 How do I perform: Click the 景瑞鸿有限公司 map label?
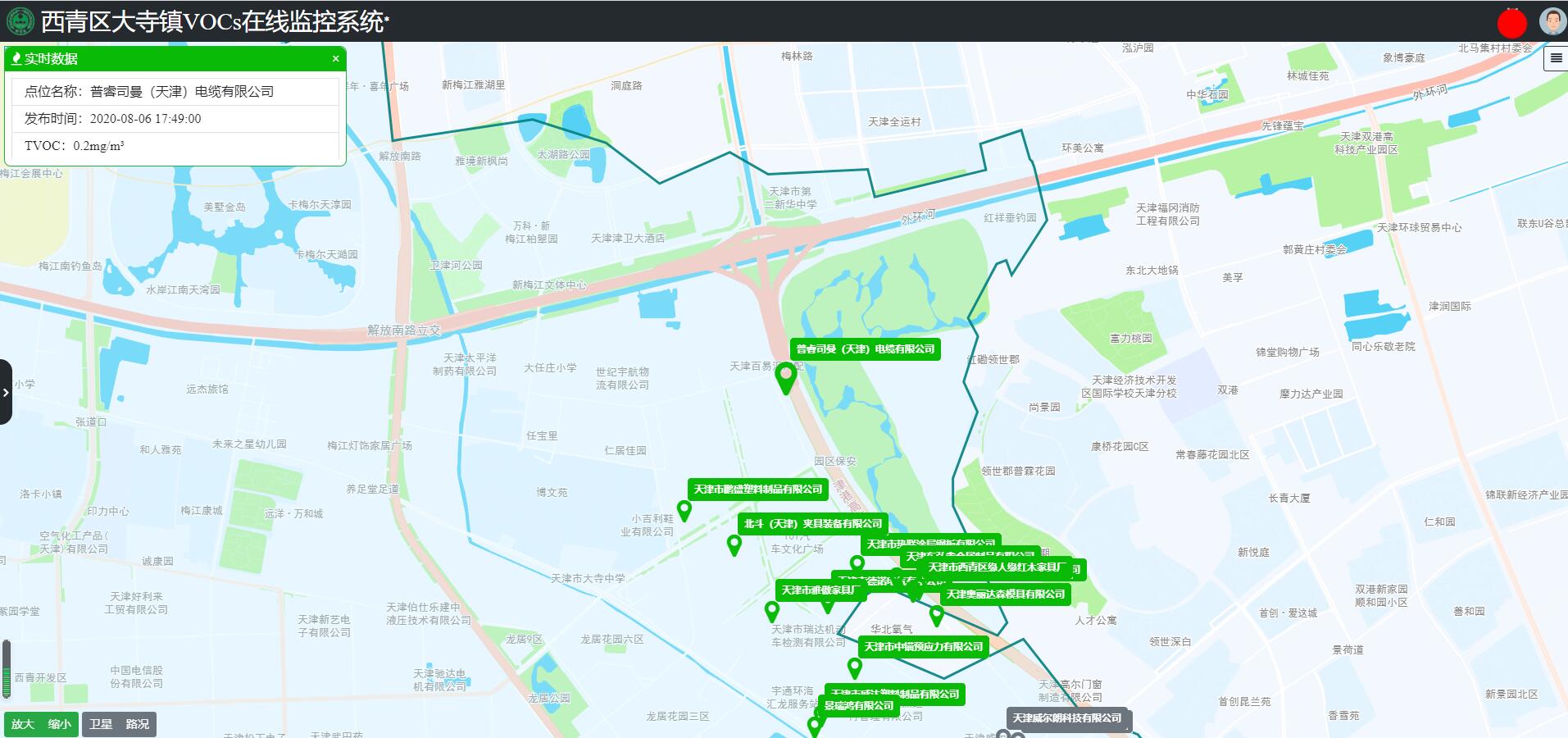858,706
